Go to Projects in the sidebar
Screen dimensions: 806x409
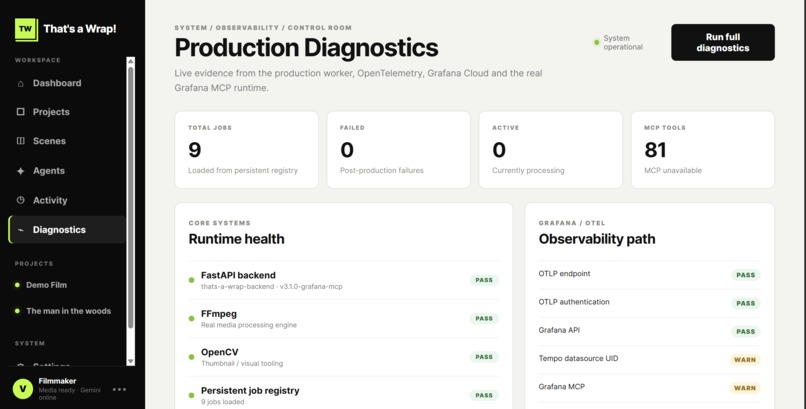pos(67,111)
